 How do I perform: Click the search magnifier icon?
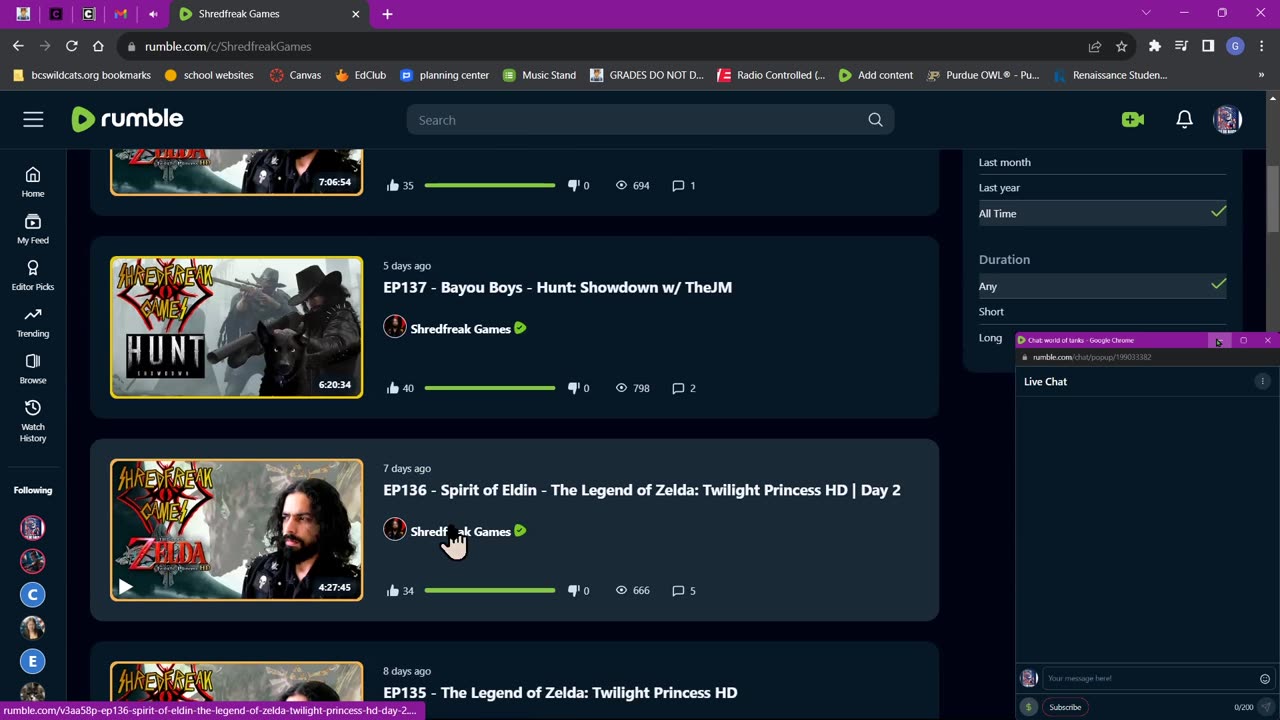[875, 120]
